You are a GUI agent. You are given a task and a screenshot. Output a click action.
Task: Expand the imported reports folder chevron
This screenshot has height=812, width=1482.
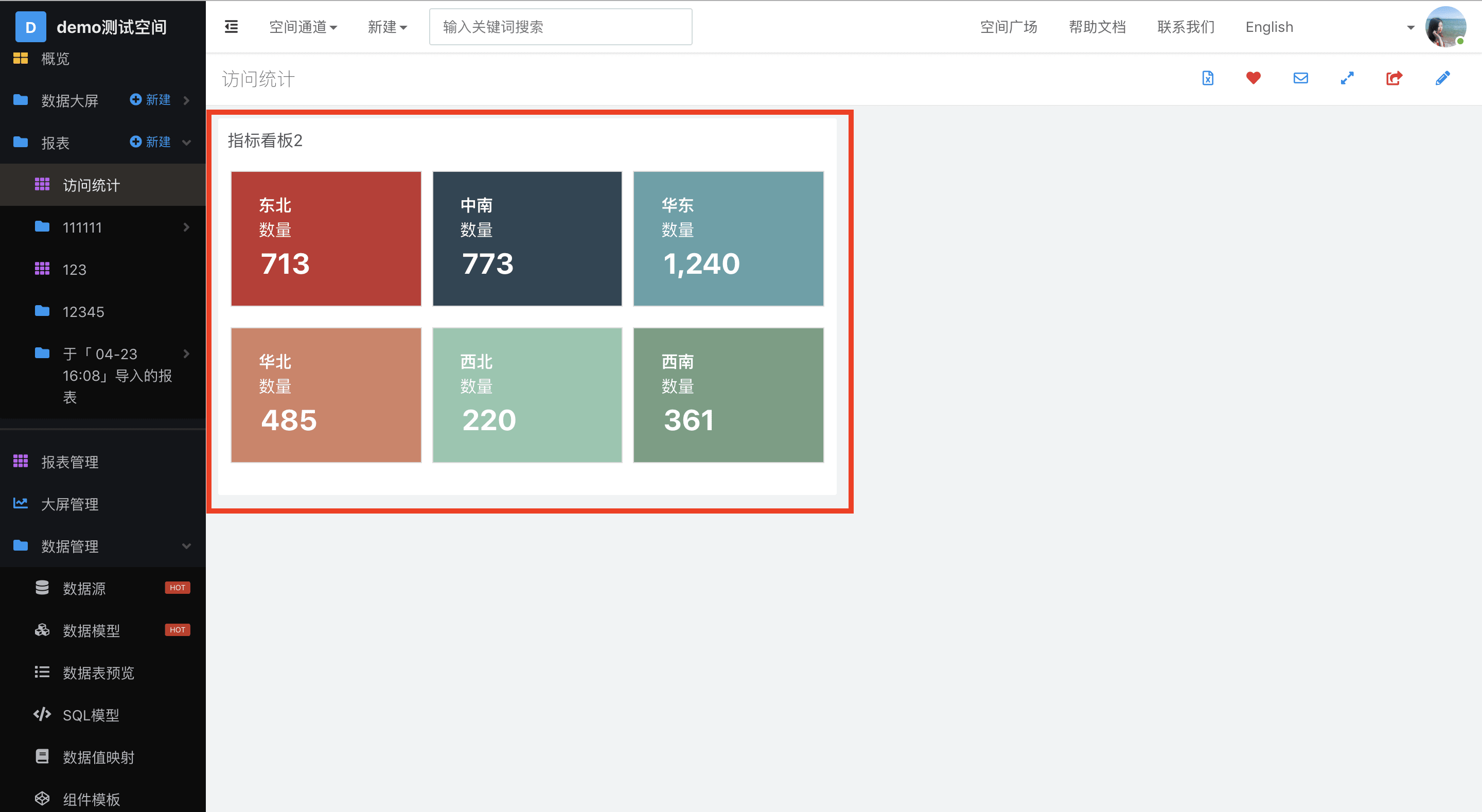point(186,354)
